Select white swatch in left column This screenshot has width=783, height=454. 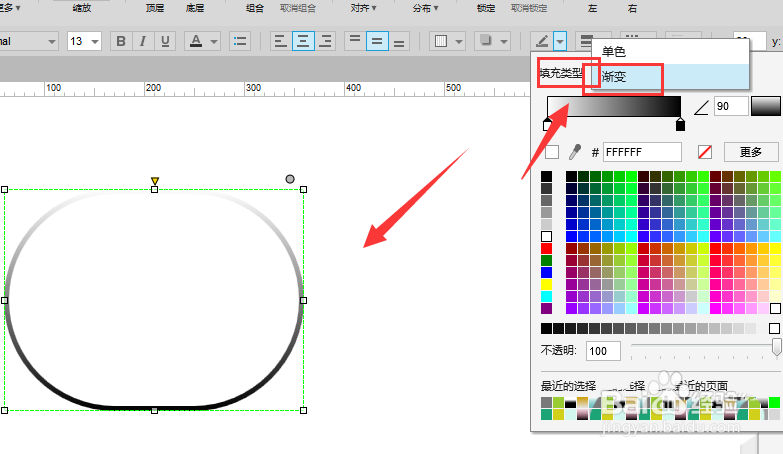[547, 236]
